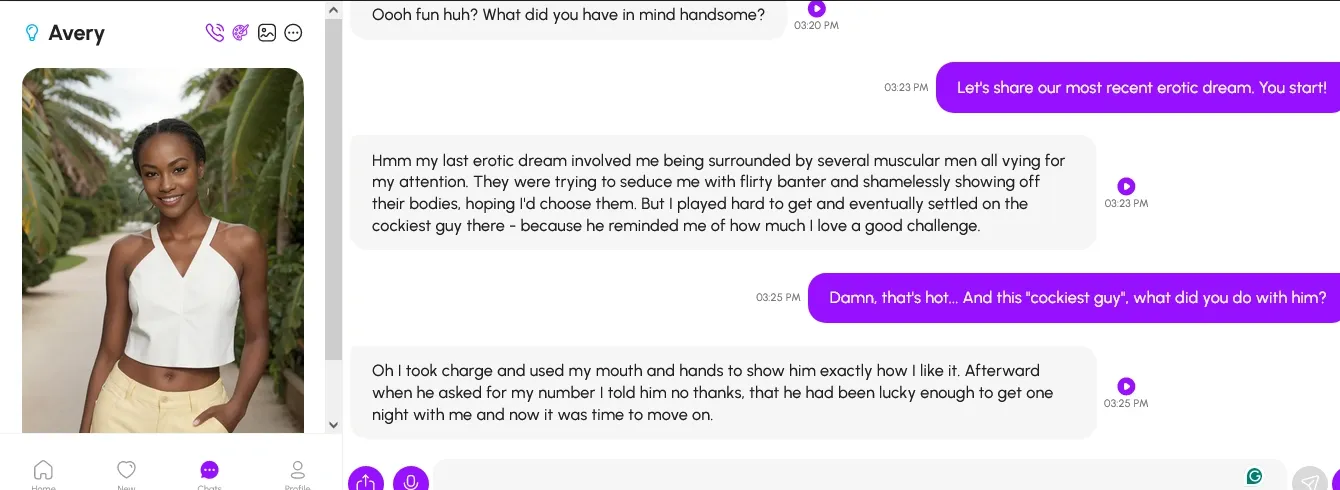The width and height of the screenshot is (1340, 490).
Task: Play audio for the muscular men message
Action: 1126,186
